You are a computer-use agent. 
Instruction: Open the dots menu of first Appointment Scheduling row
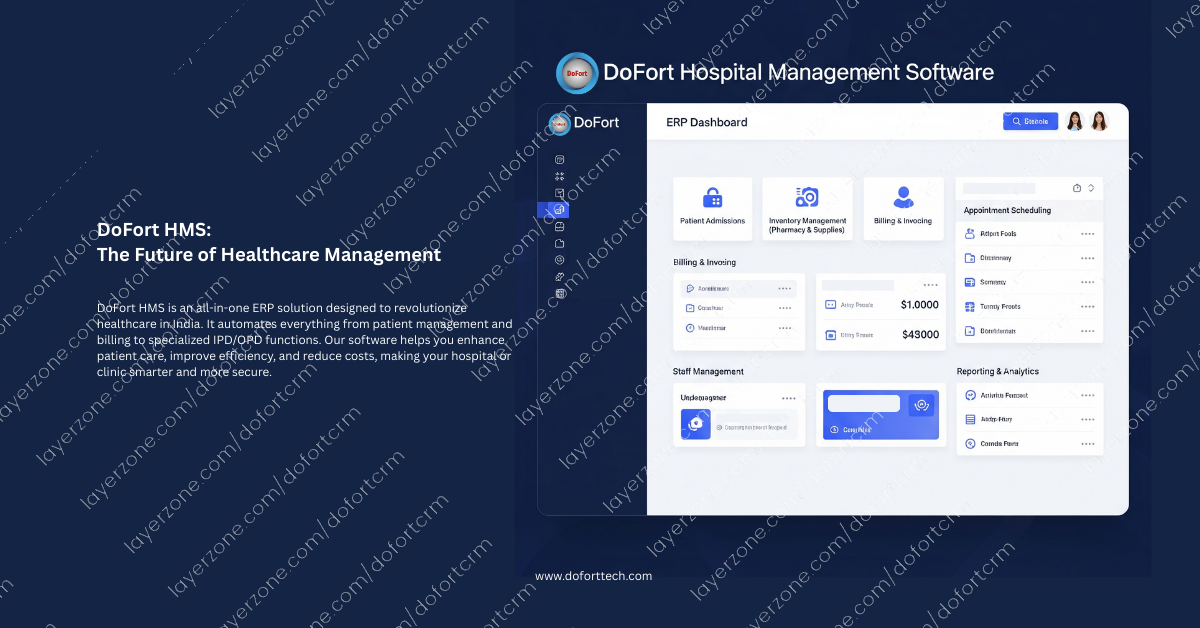[1087, 234]
